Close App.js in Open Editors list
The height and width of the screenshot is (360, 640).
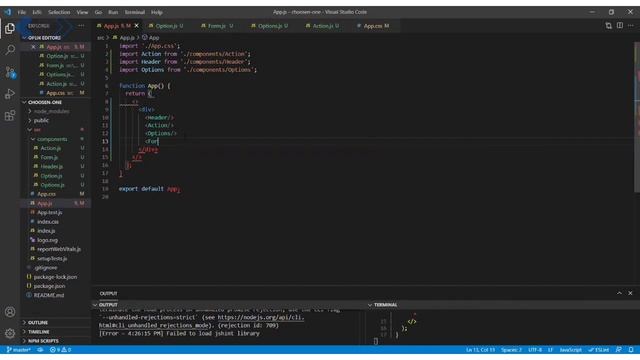click(x=33, y=47)
